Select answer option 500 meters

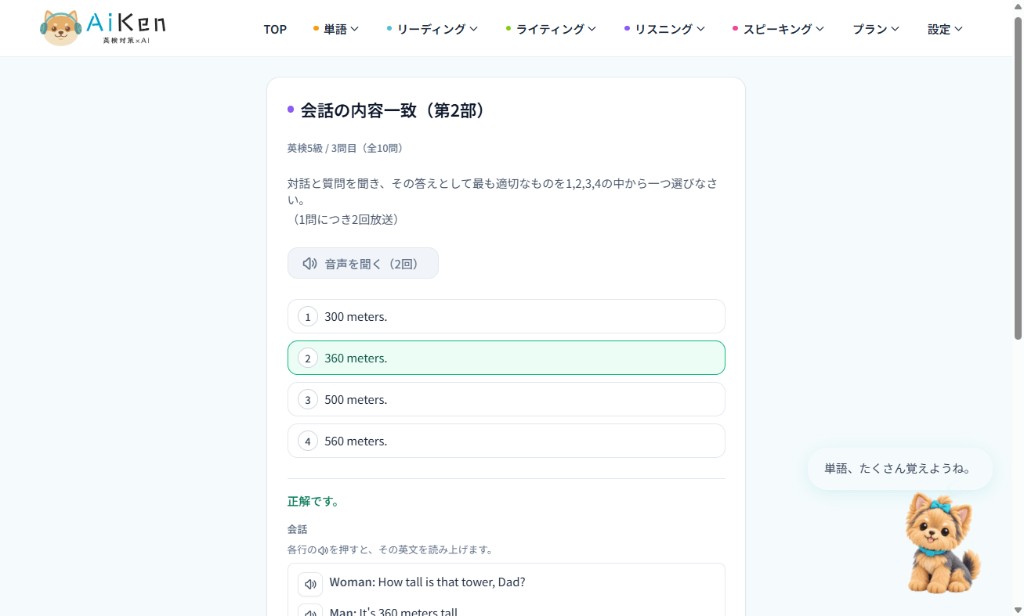tap(506, 399)
